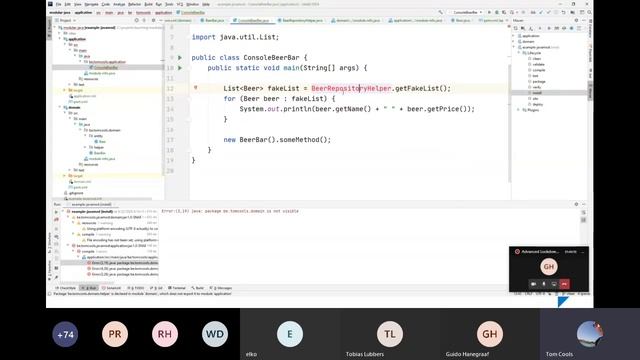Click the toolbar Run button
640x360 pixels.
coord(489,12)
